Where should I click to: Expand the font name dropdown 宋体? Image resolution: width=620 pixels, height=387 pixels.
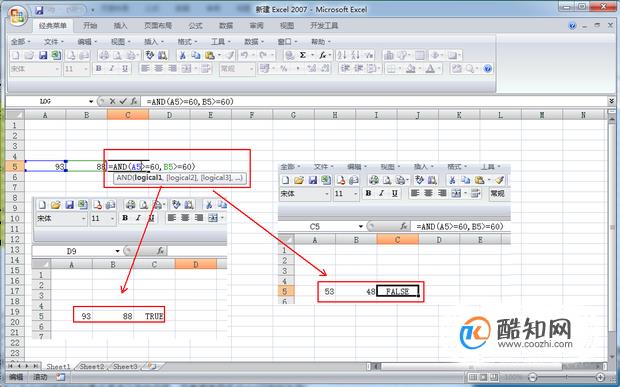(x=57, y=69)
